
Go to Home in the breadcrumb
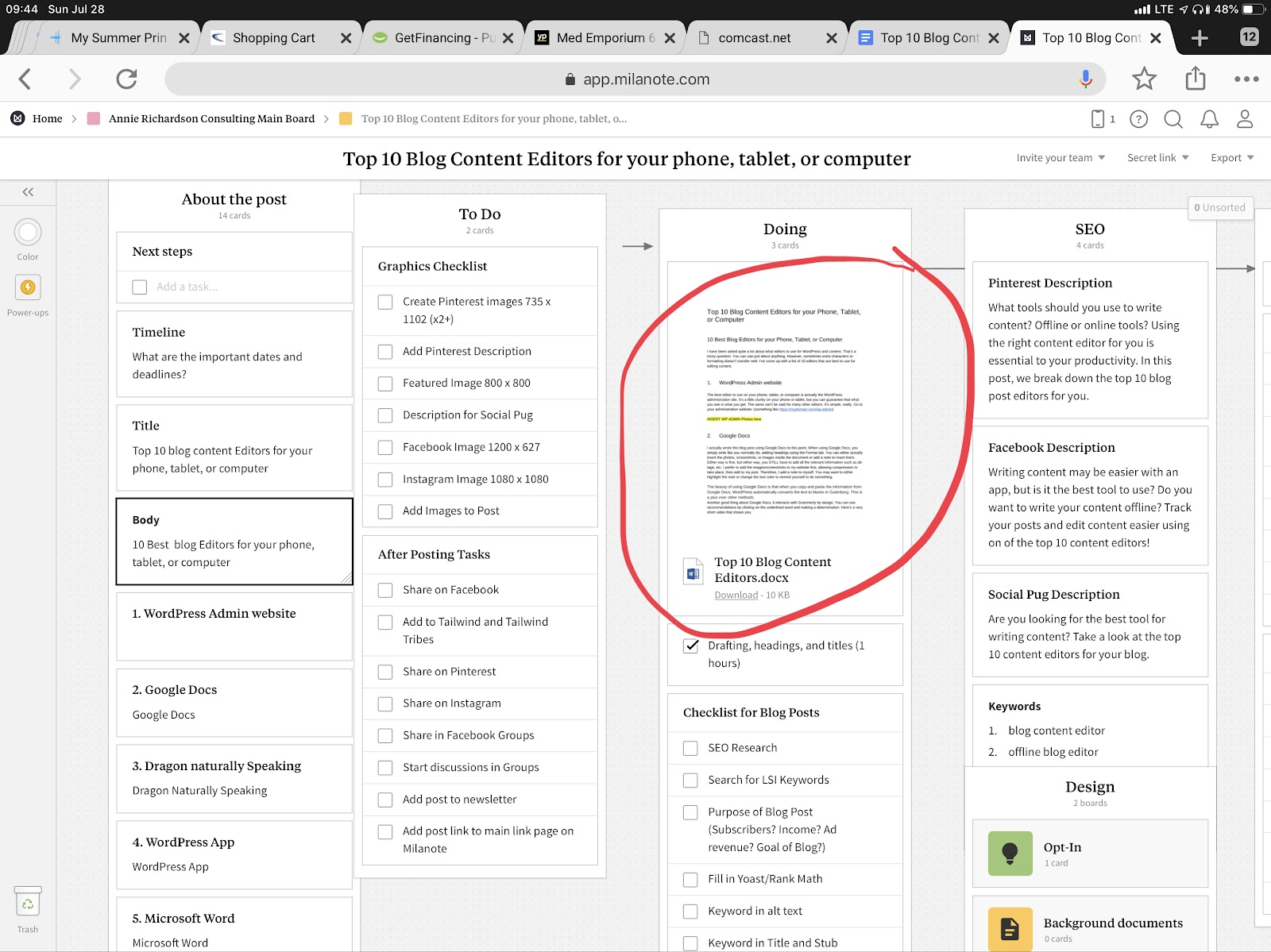tap(47, 118)
